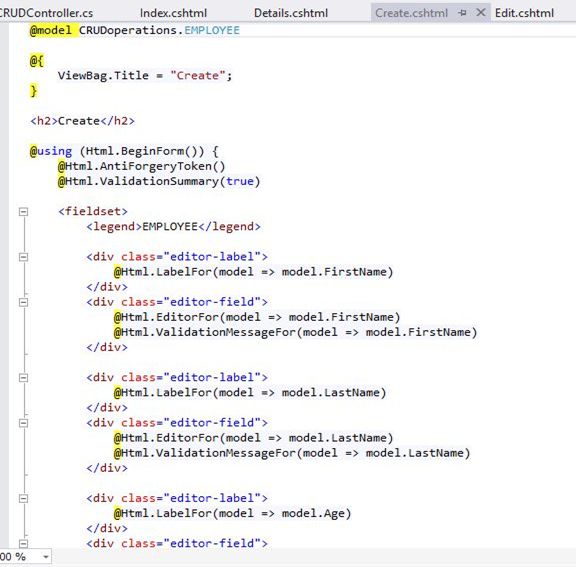Click the Html.AntiForgeryToken() line
Viewport: 576px width, 567px height.
141,166
